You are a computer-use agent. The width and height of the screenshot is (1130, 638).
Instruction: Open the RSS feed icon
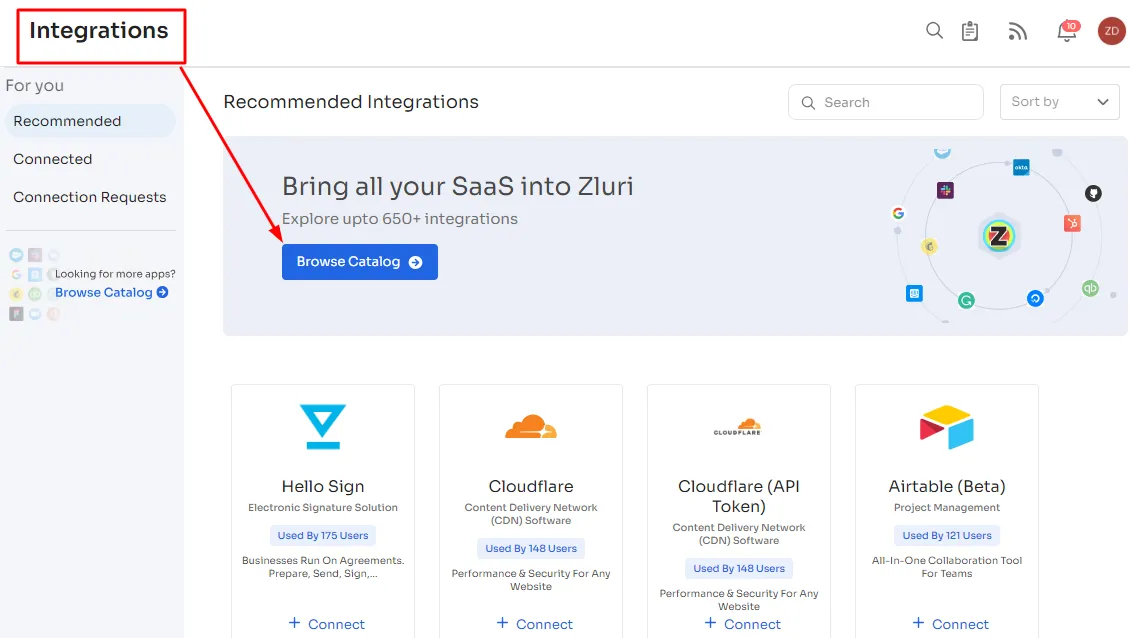click(1018, 31)
